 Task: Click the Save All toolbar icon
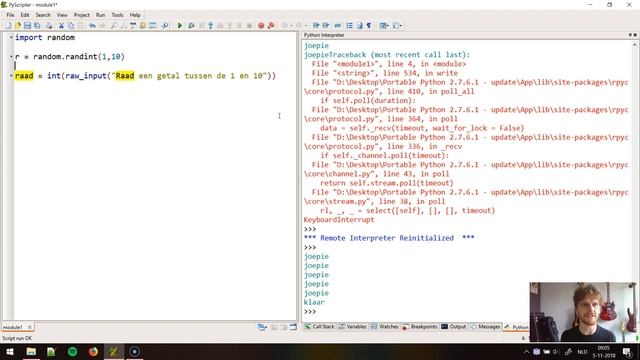click(37, 25)
